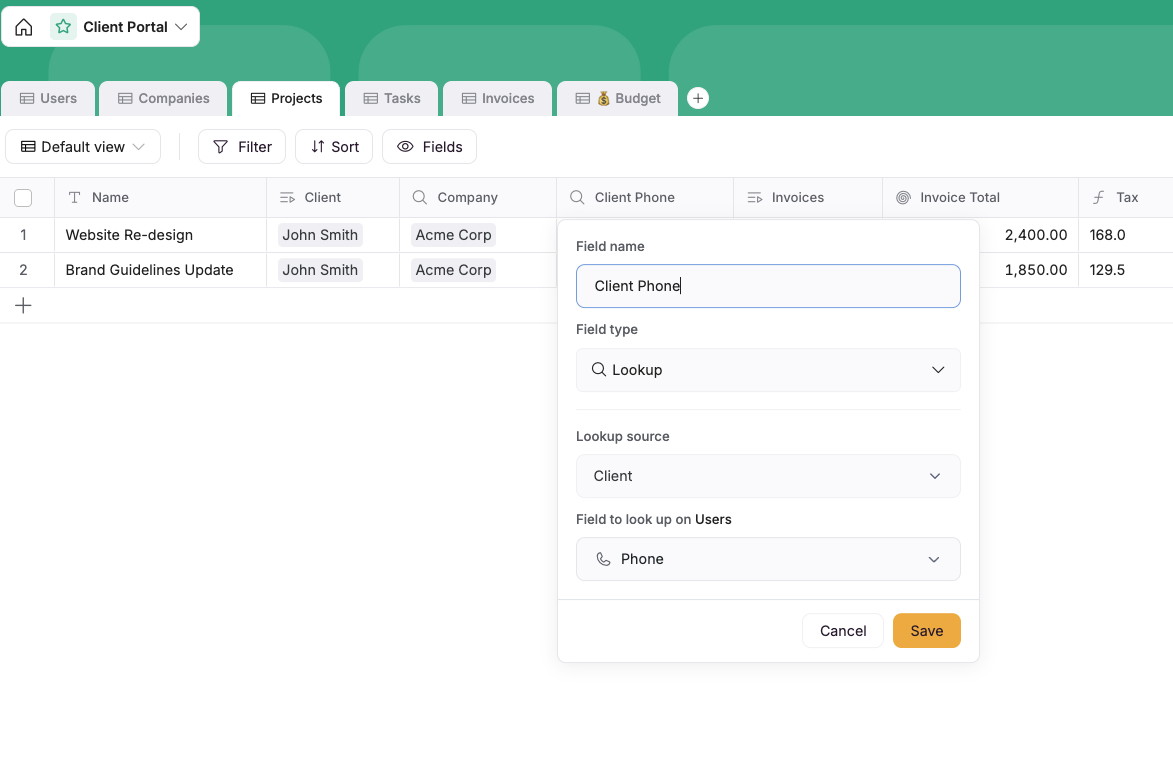The height and width of the screenshot is (779, 1173).
Task: Open the Client Portal workspace dropdown chevron
Action: point(181,27)
